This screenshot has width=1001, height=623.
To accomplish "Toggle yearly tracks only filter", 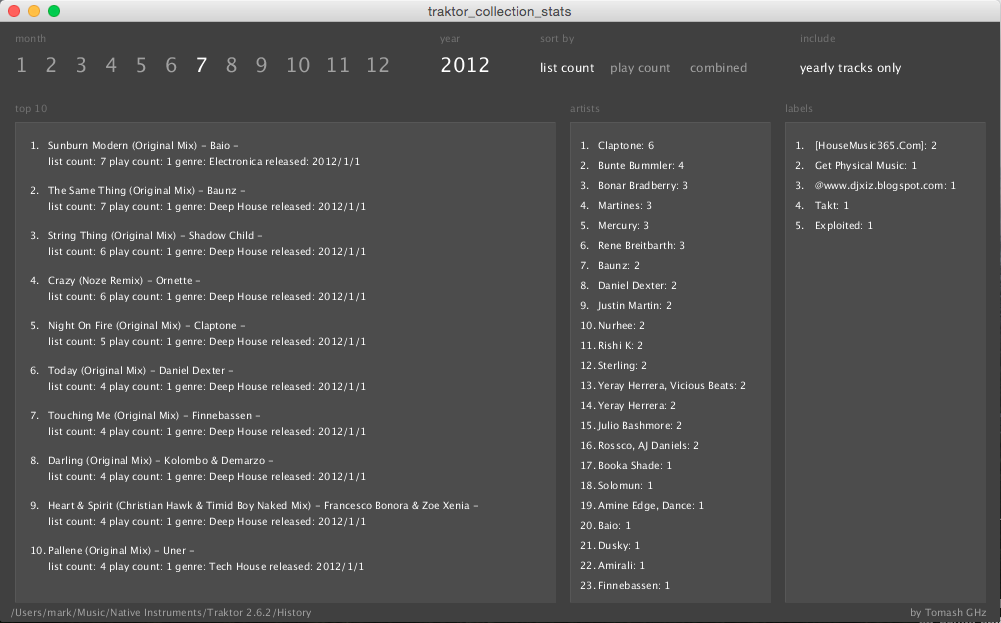I will [850, 68].
